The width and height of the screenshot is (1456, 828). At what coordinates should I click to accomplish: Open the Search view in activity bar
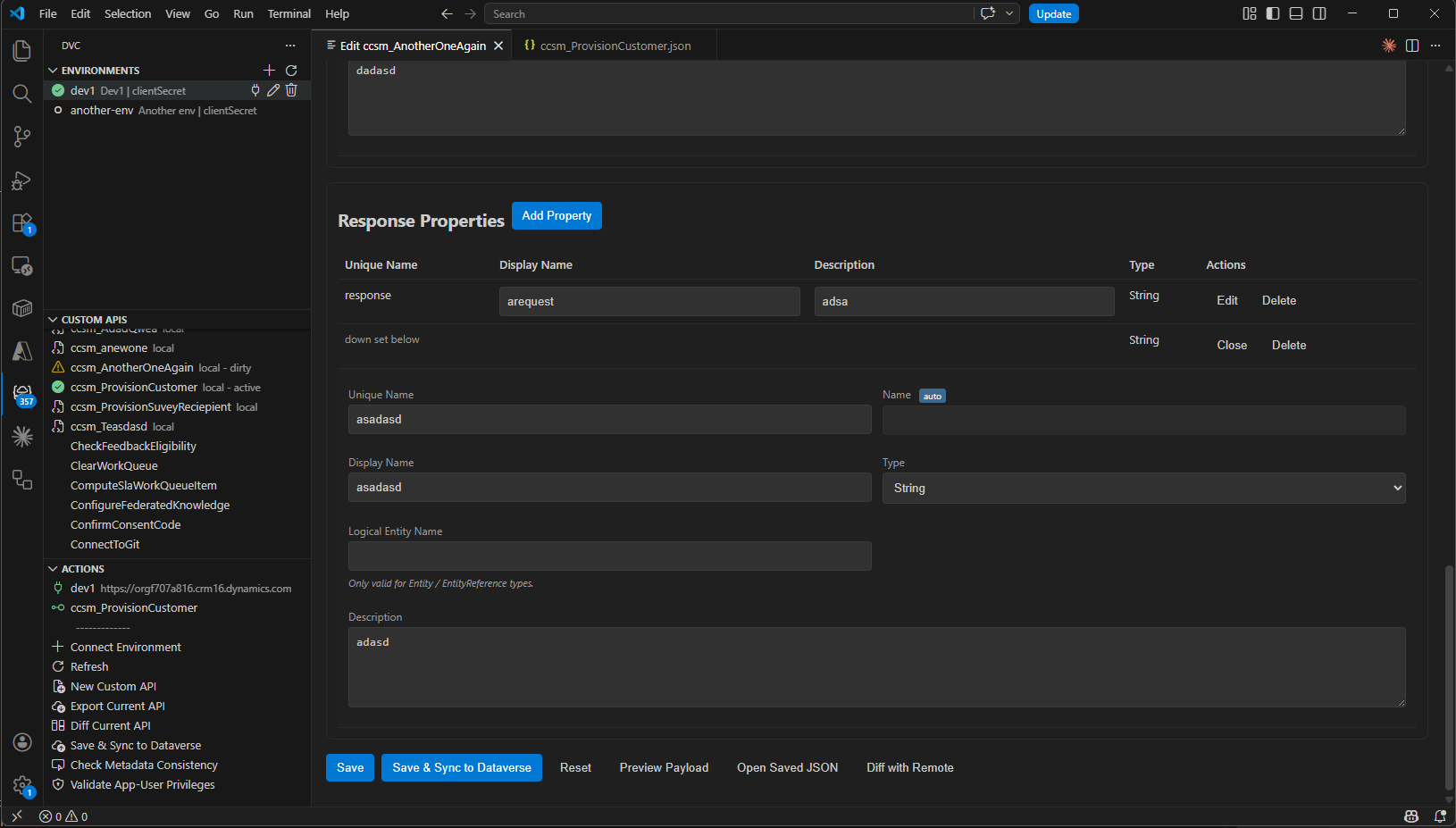coord(22,94)
